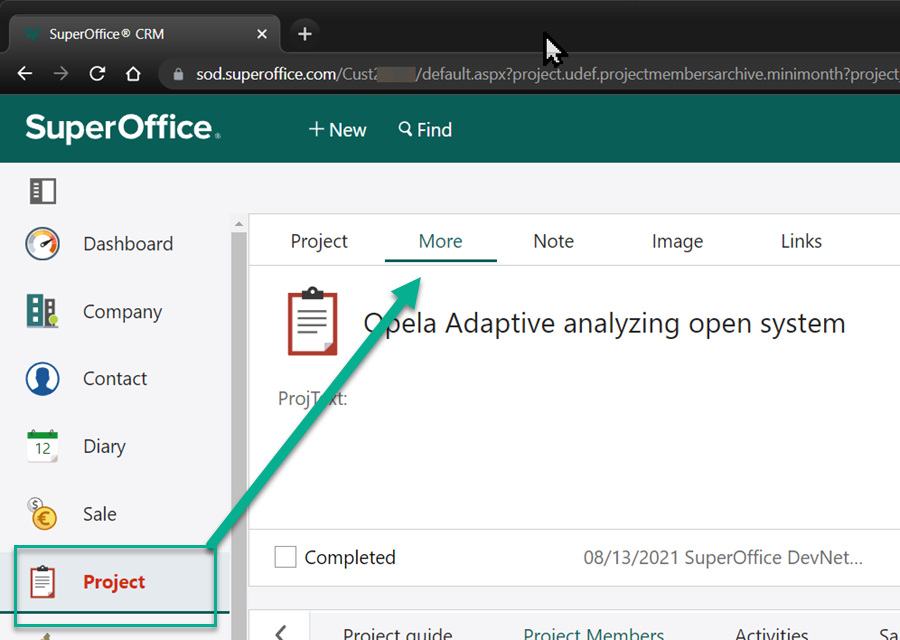Switch to the Note tab
This screenshot has height=640, width=900.
click(x=553, y=241)
